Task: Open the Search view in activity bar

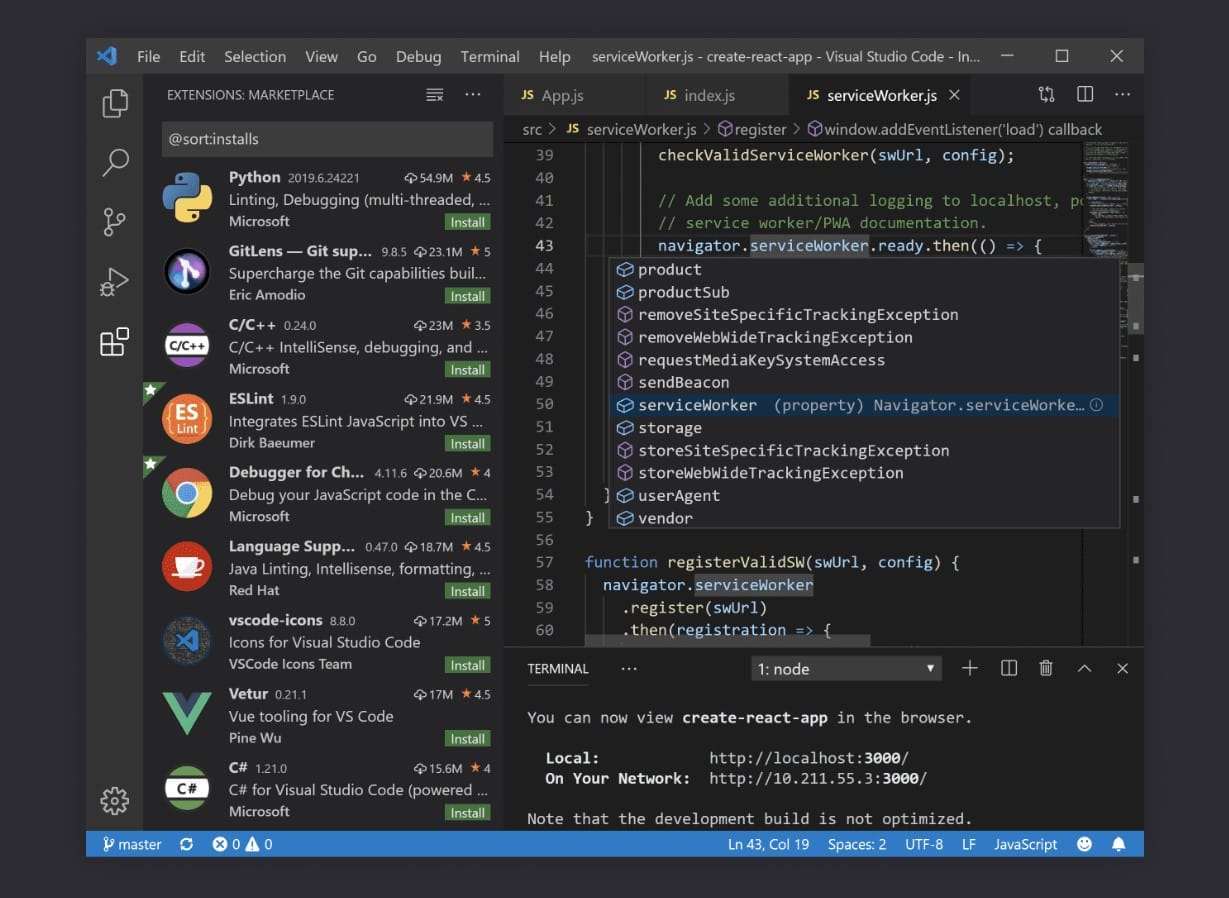Action: point(115,162)
